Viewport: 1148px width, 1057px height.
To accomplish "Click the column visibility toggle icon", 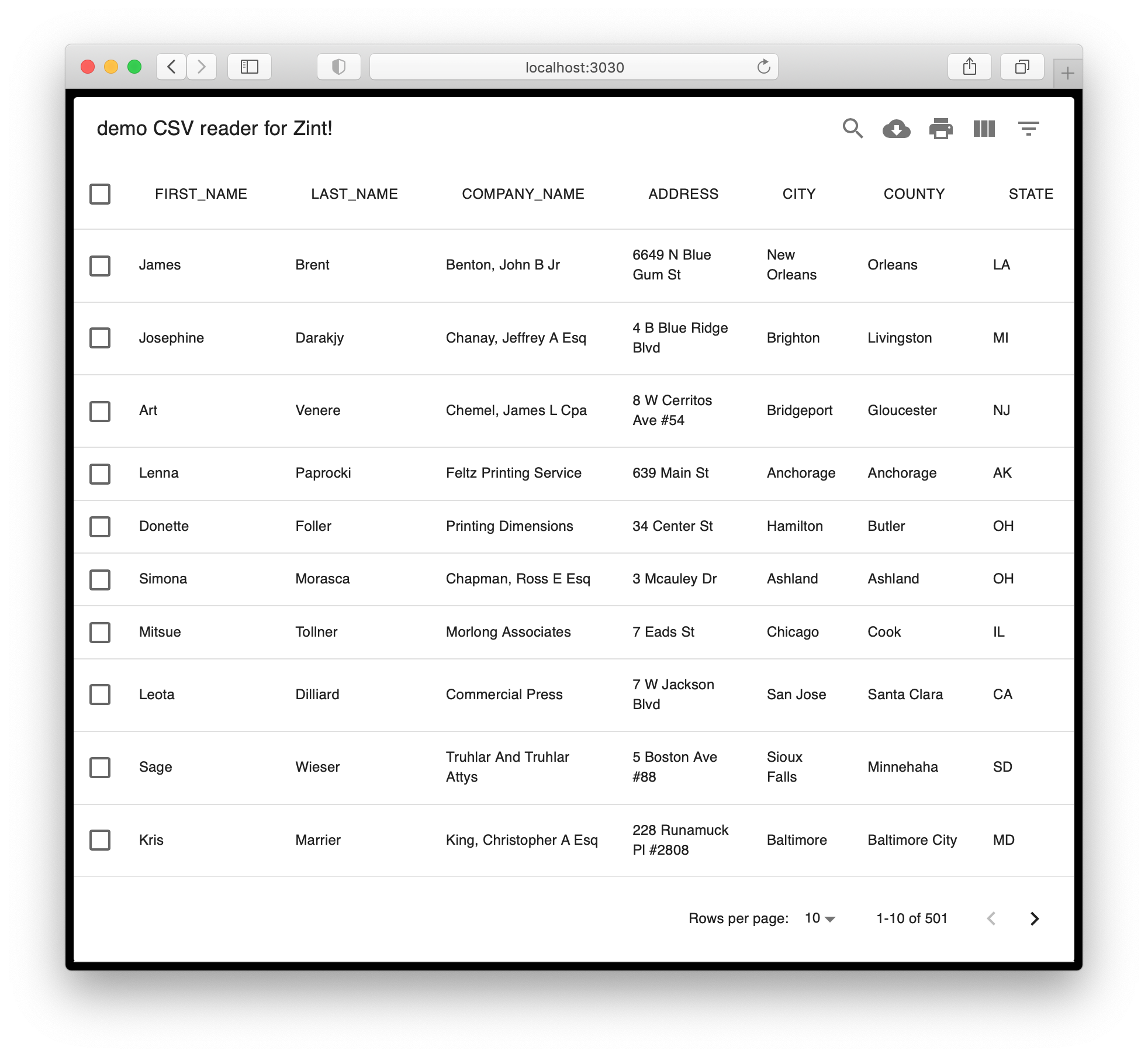I will pyautogui.click(x=984, y=128).
